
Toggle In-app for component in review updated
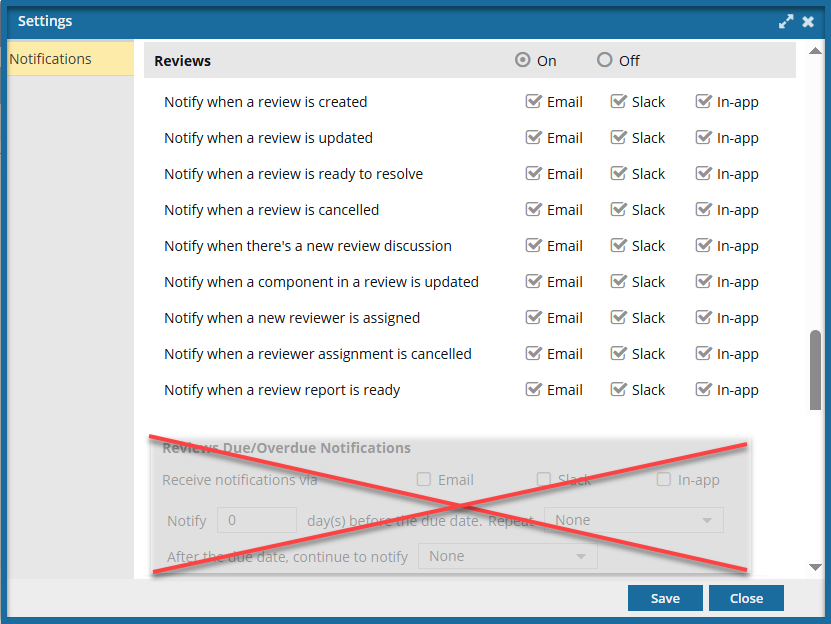[x=704, y=282]
